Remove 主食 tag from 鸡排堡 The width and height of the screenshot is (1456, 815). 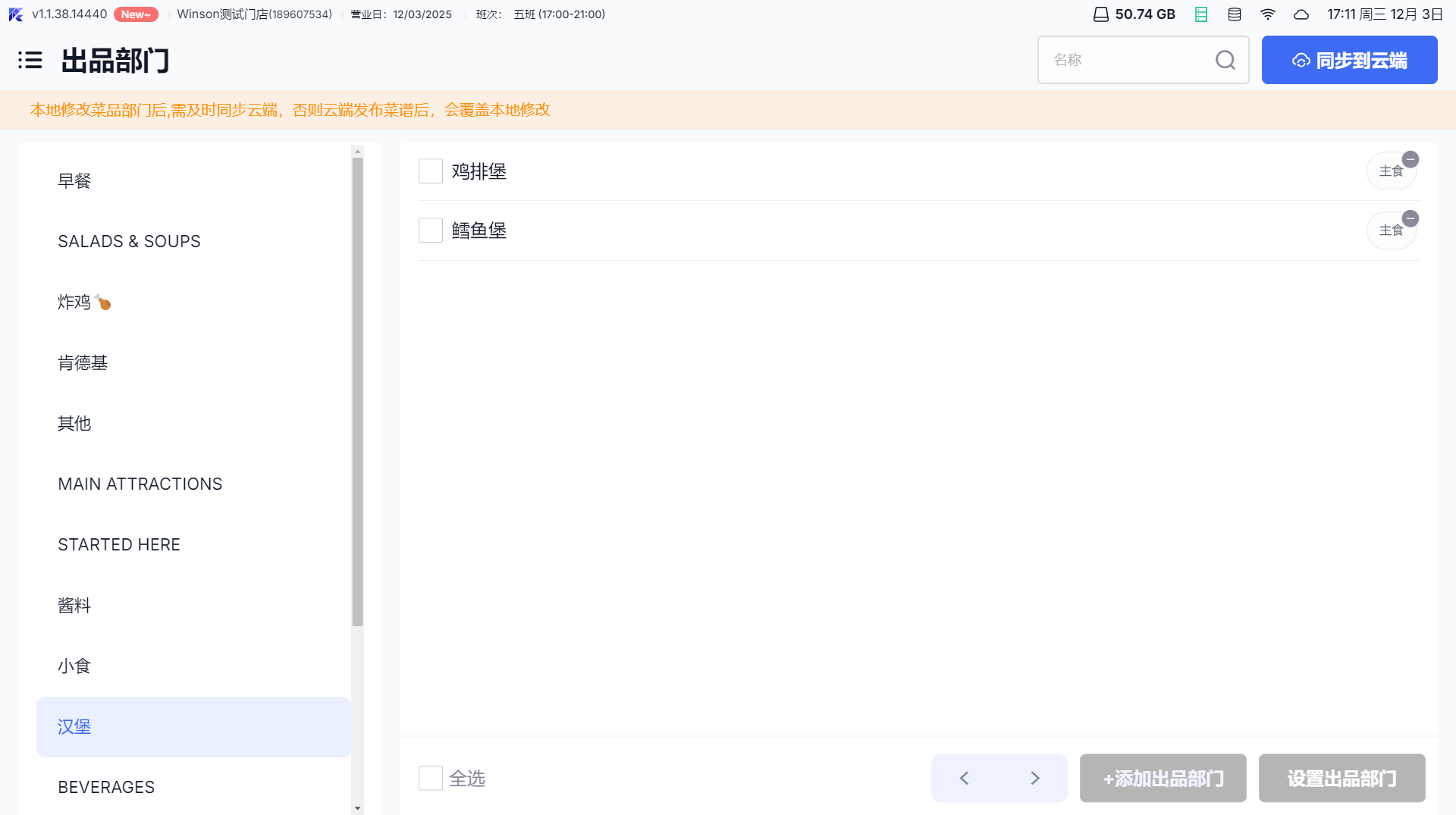click(1410, 159)
